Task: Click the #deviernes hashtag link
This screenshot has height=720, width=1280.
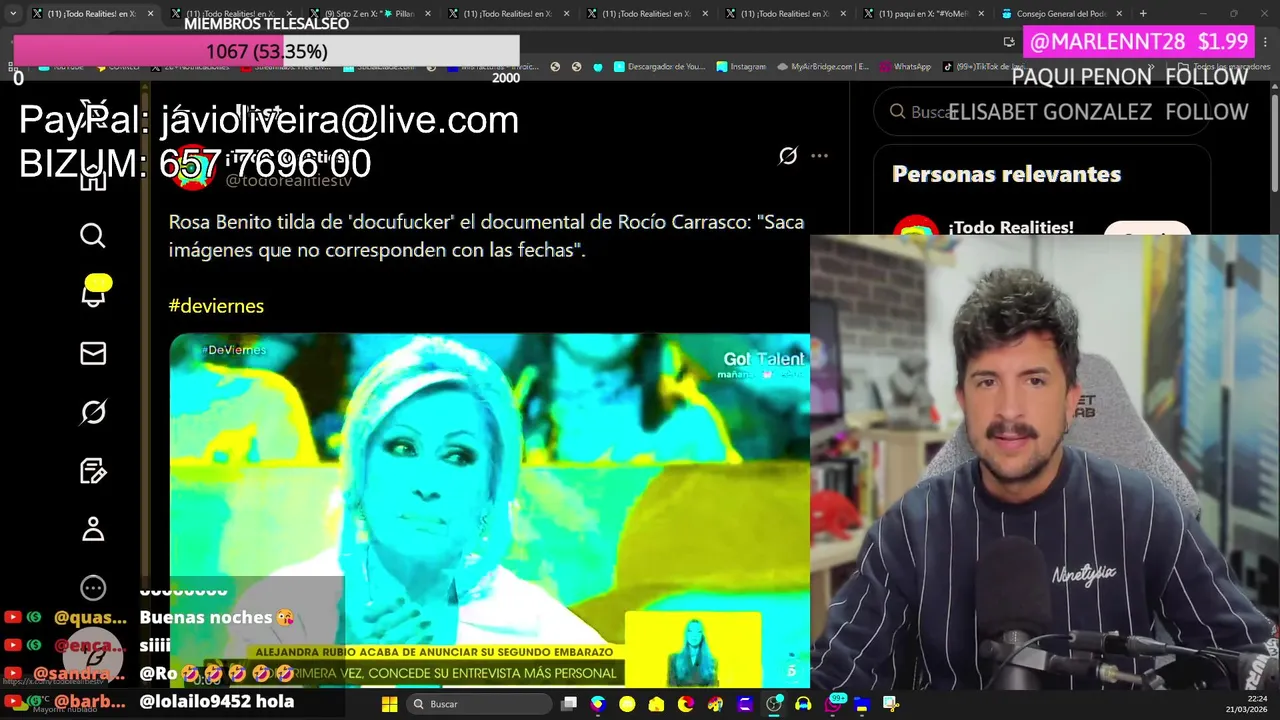Action: pos(216,306)
